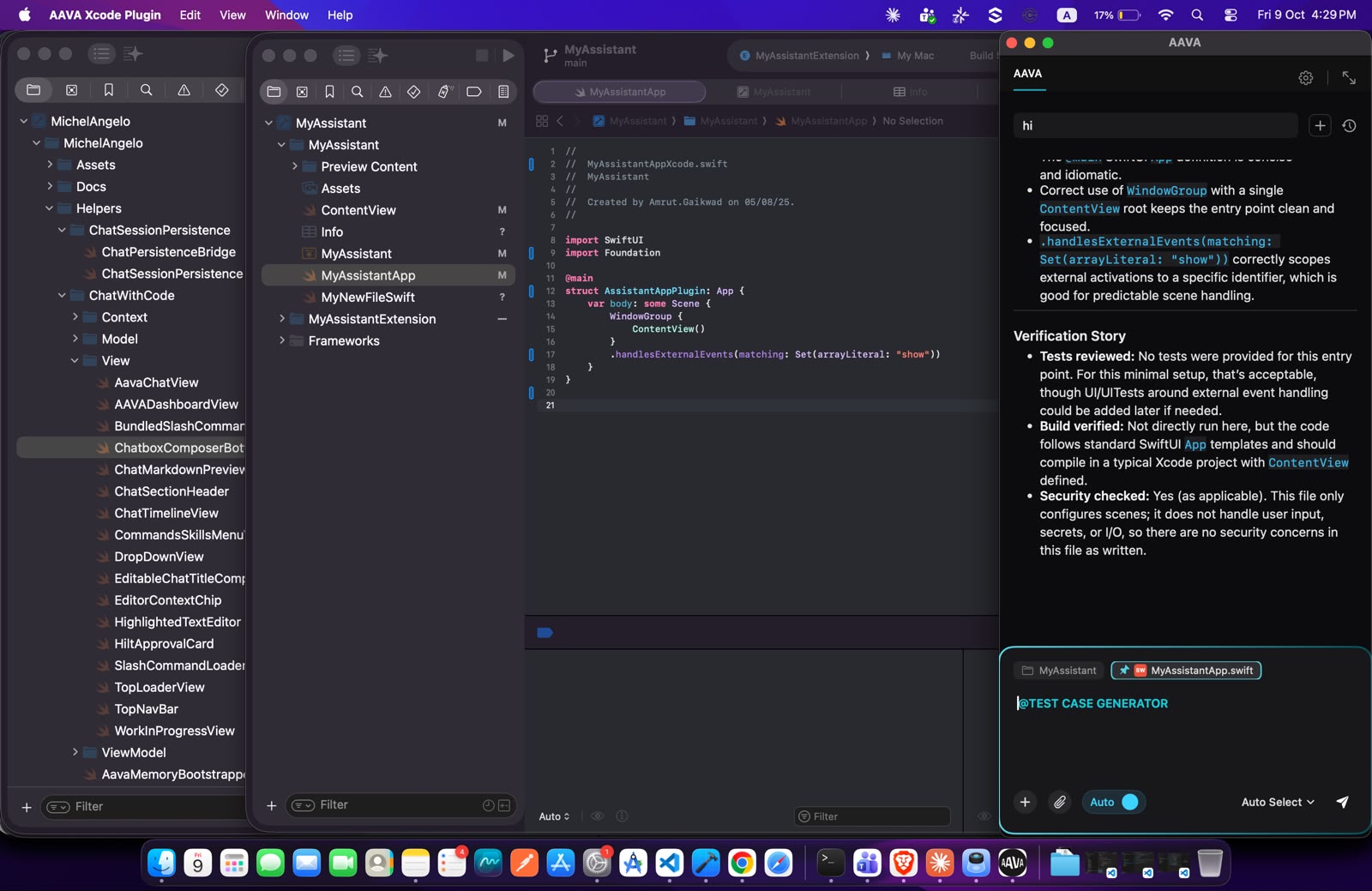Click the editor related-items grid icon

pyautogui.click(x=542, y=121)
